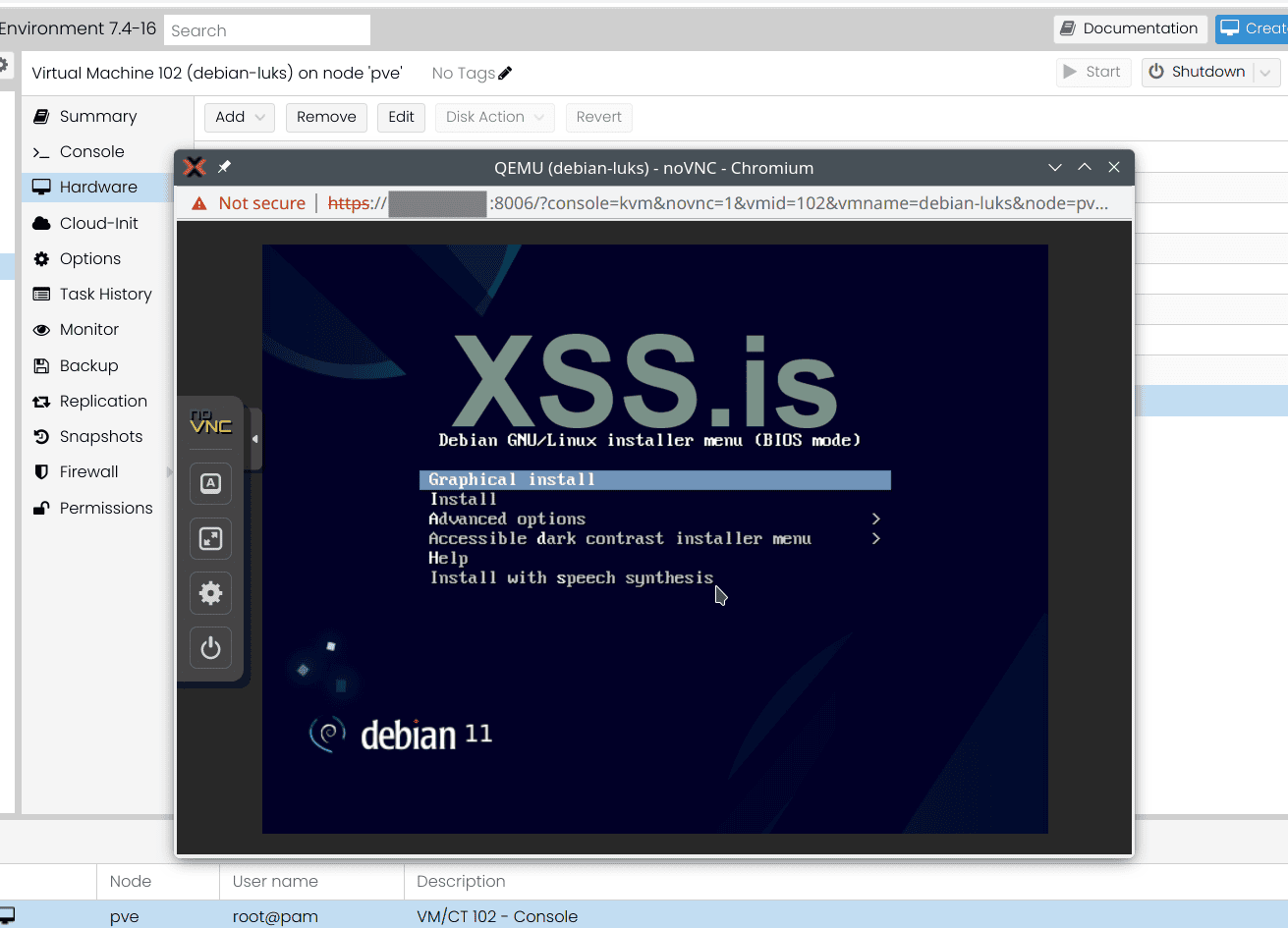Click the Backup floppy disk icon
Viewport: 1288px width, 928px height.
click(x=41, y=365)
